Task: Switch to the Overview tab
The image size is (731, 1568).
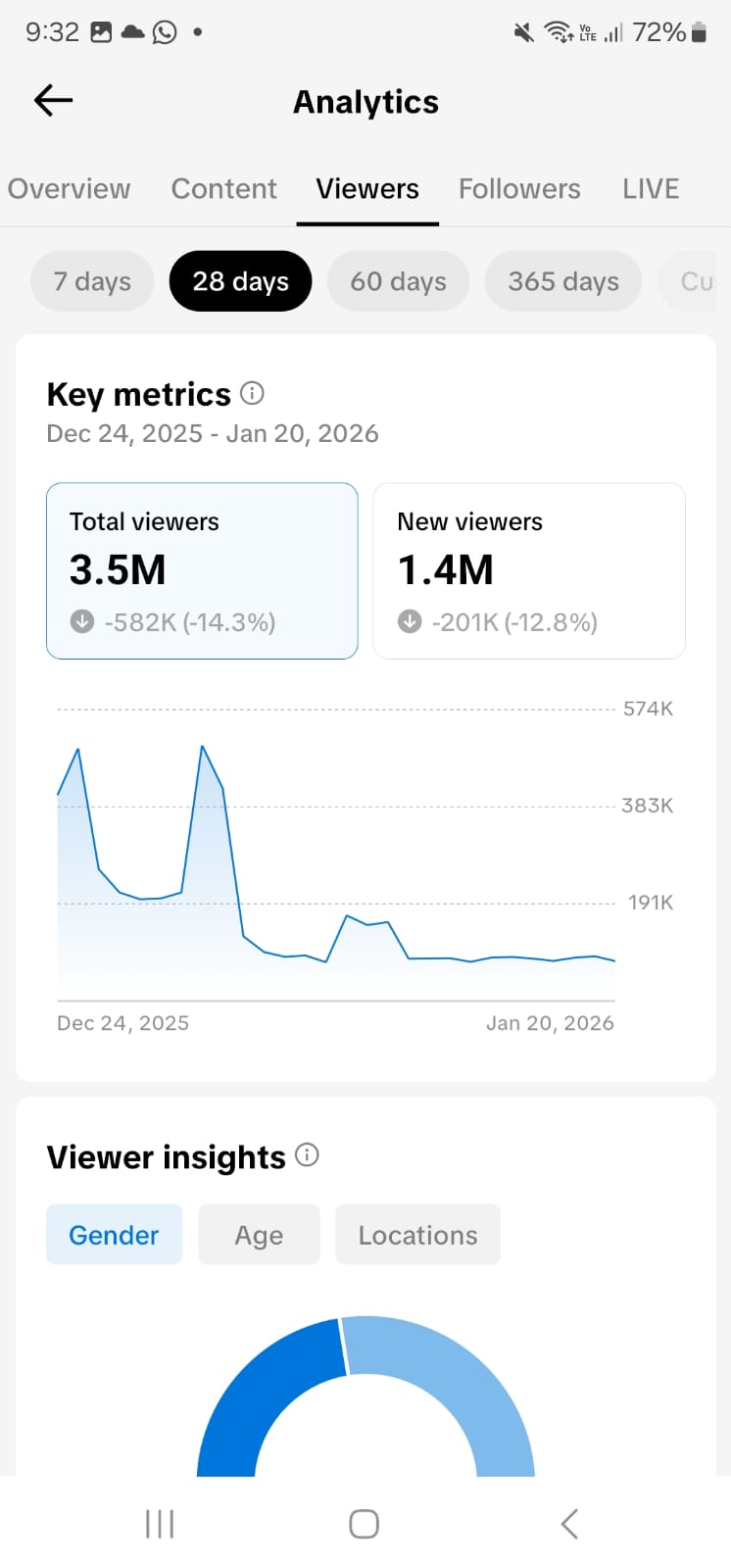Action: 69,189
